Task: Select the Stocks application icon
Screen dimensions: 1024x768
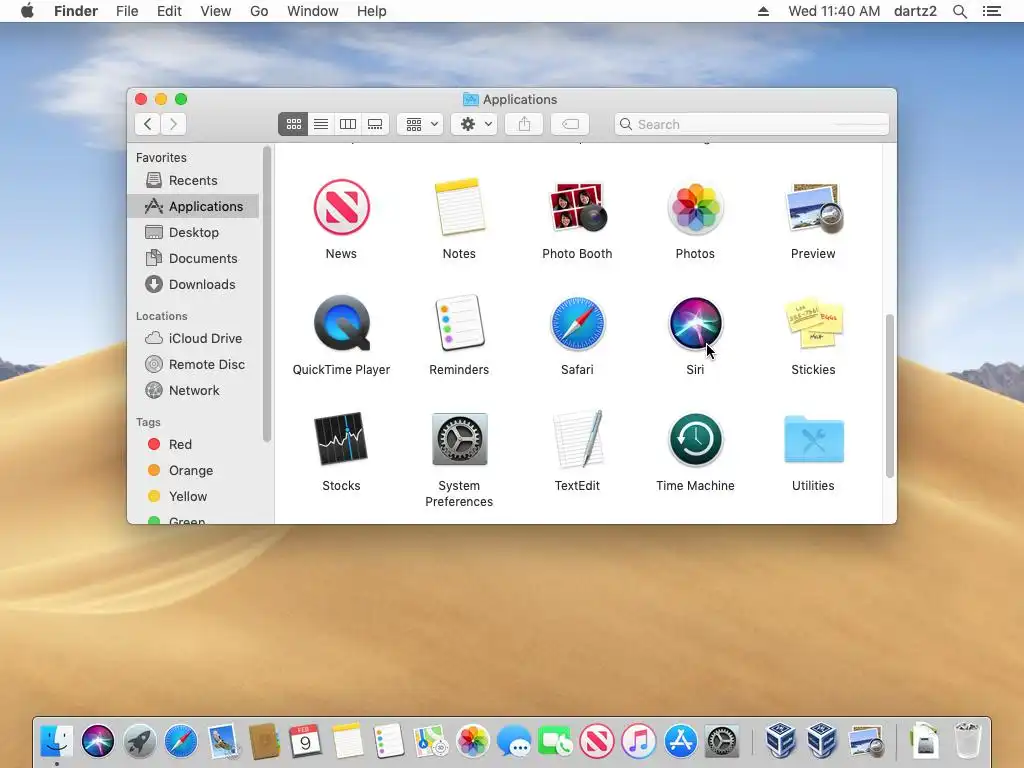Action: (x=341, y=439)
